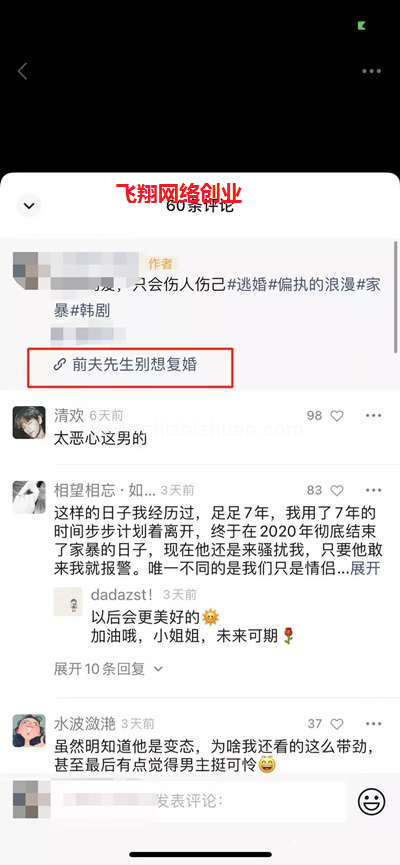The image size is (400, 865).
Task: Tap the #逃婚 hashtag
Action: coord(248,286)
